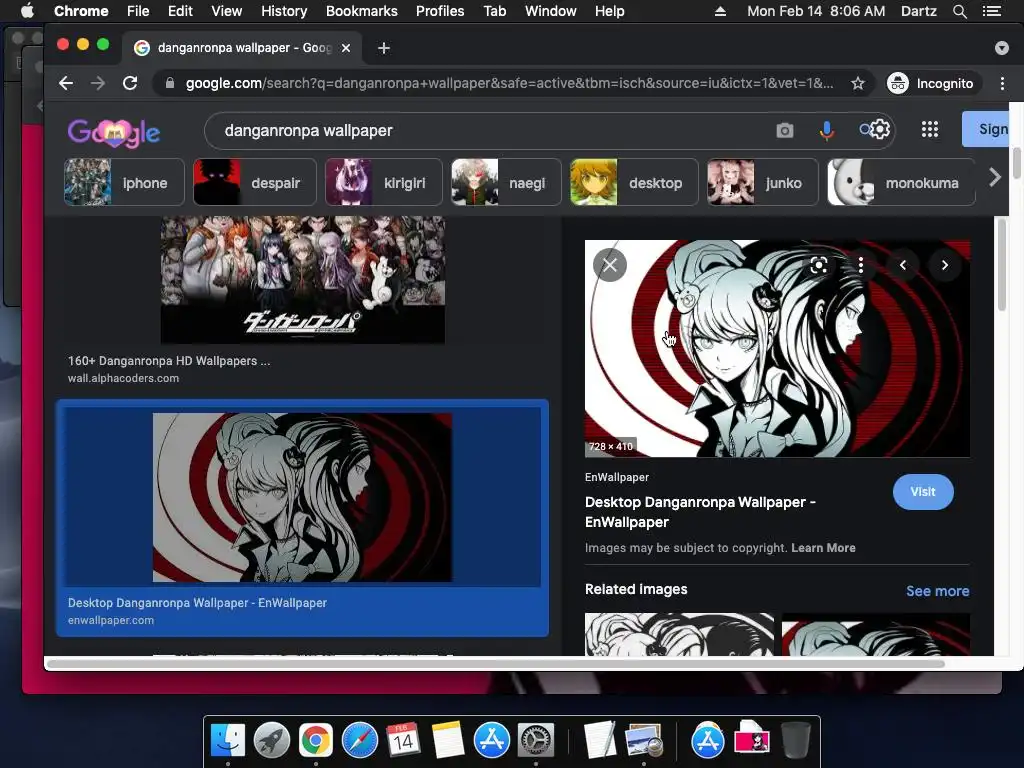Open the Bookmarks menu
This screenshot has height=768, width=1024.
[x=362, y=11]
